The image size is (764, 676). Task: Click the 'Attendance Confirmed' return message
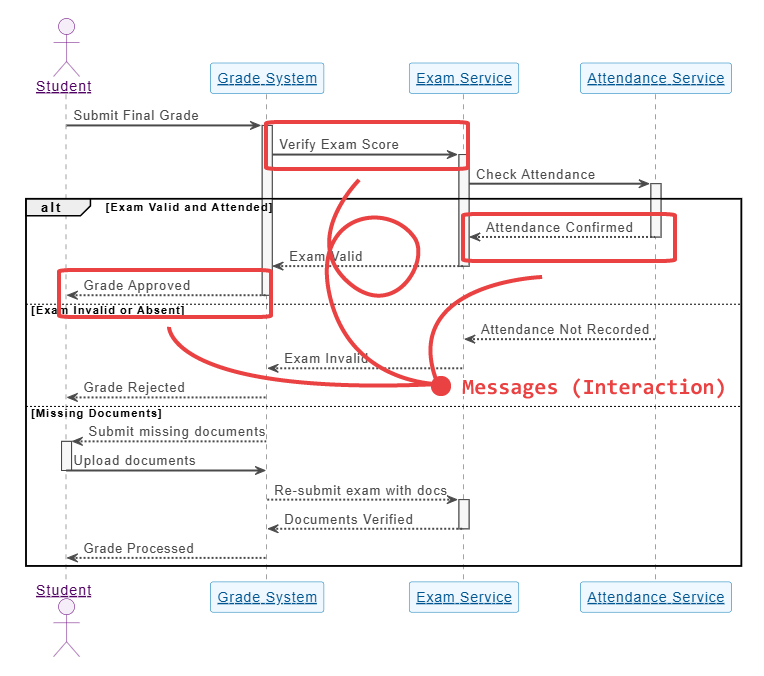(x=559, y=227)
